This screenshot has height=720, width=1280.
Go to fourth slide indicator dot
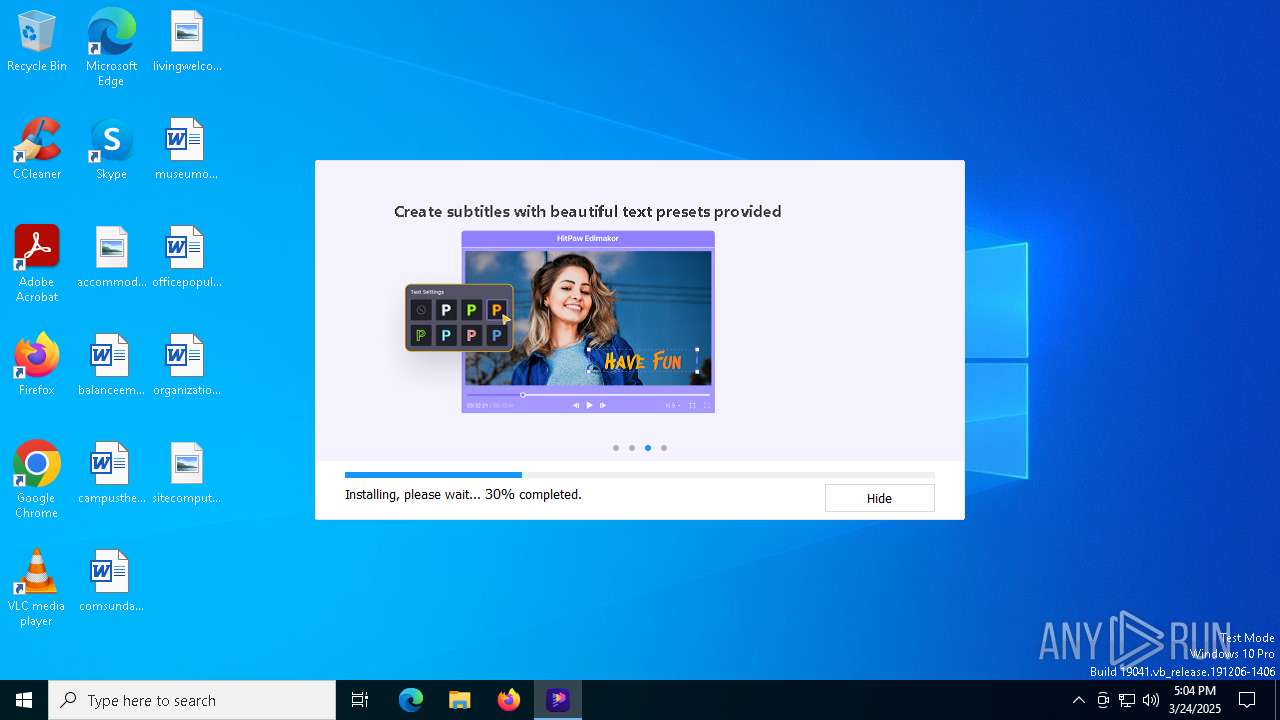coord(664,448)
